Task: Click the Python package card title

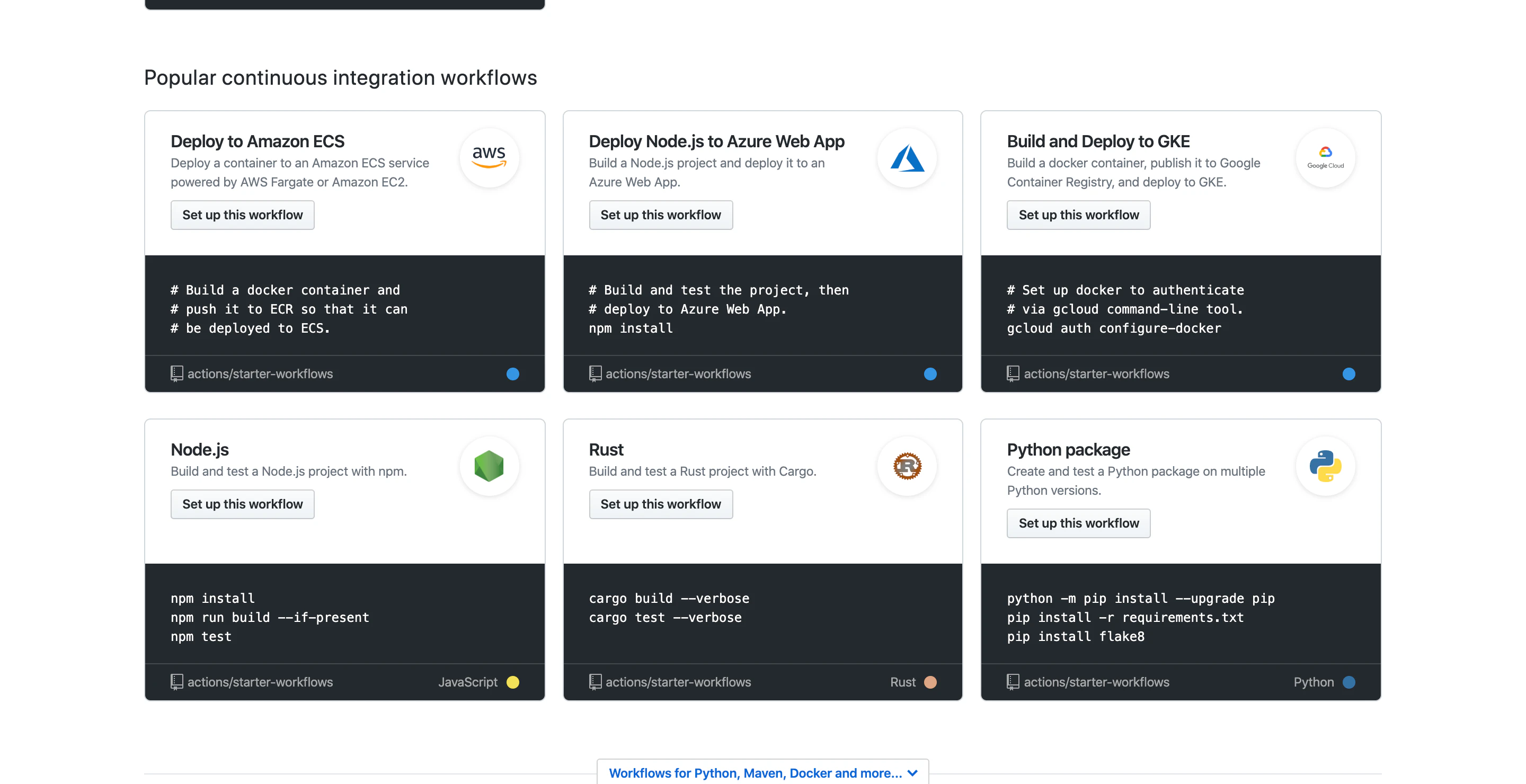Action: click(1069, 450)
